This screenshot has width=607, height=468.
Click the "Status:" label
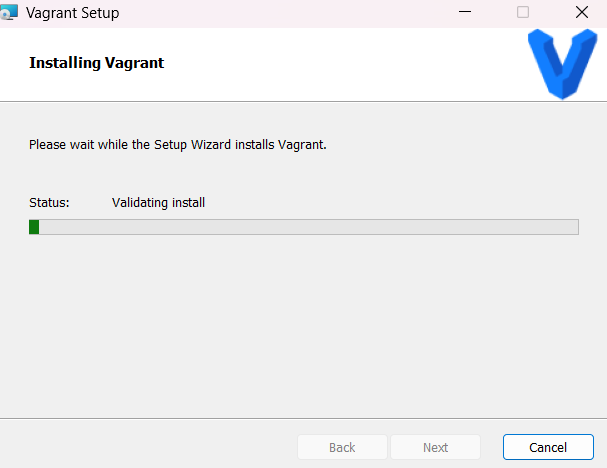pyautogui.click(x=49, y=202)
